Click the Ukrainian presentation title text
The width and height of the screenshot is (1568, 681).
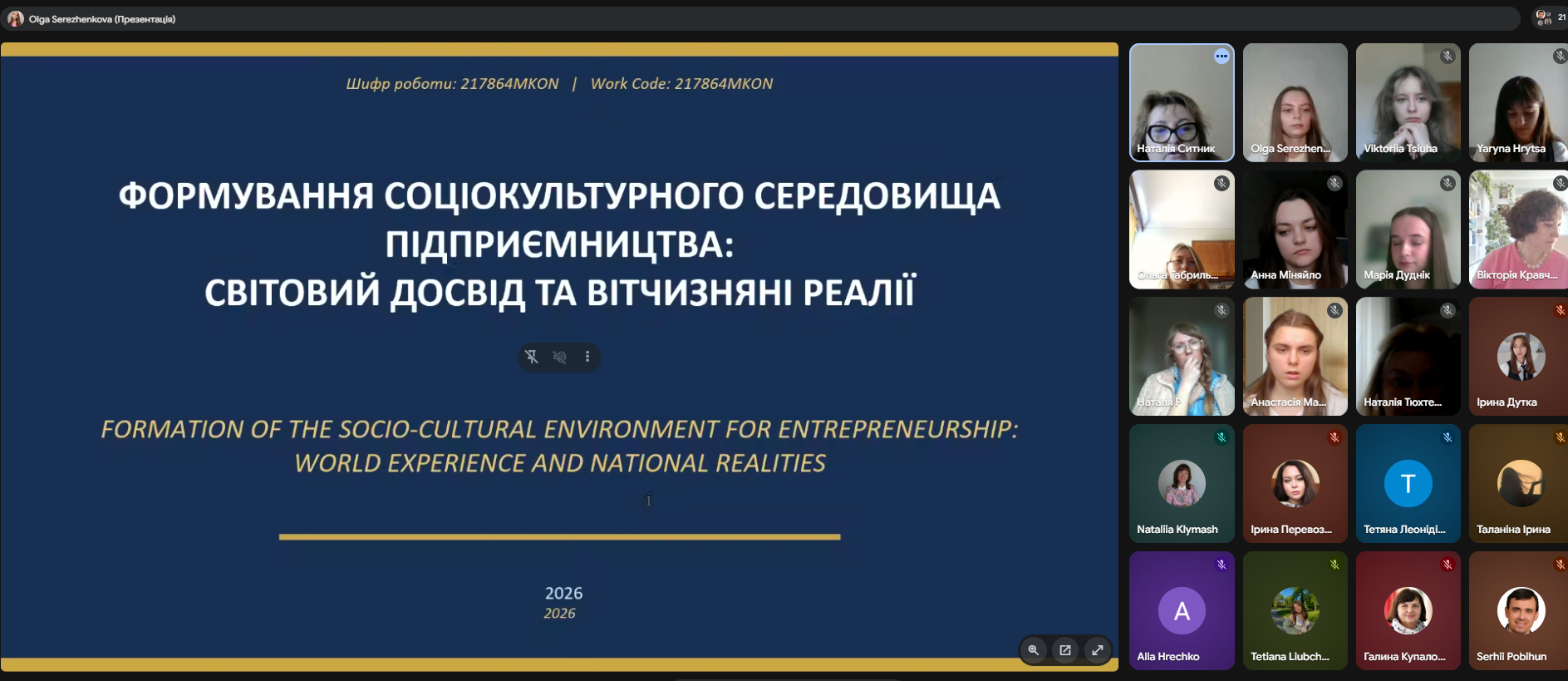pyautogui.click(x=559, y=244)
